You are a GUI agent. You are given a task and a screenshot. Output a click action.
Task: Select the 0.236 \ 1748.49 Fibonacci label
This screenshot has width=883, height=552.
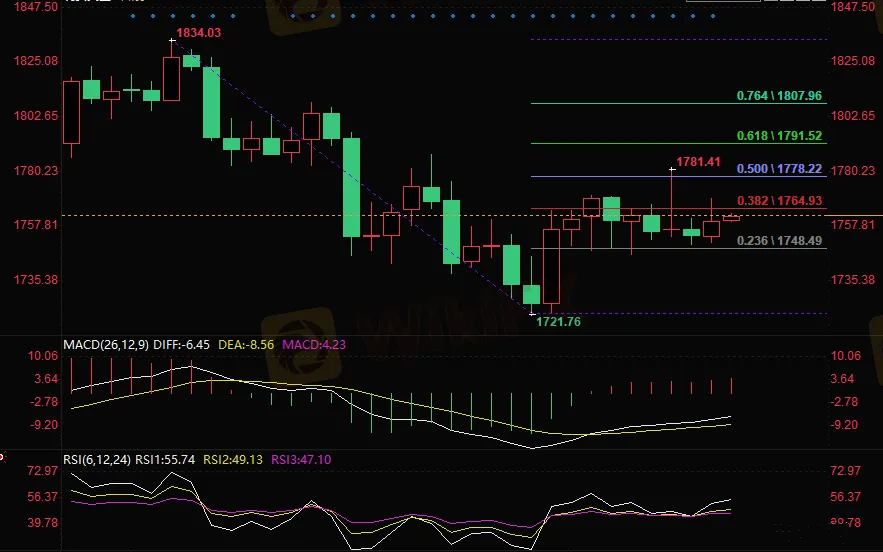[x=779, y=241]
